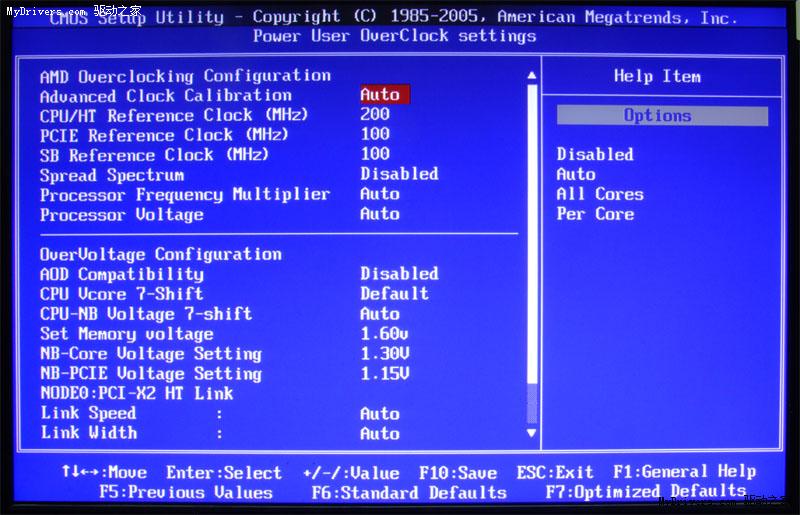800x515 pixels.
Task: Click the CPU/HT Reference Clock value 200
Action: coord(375,114)
